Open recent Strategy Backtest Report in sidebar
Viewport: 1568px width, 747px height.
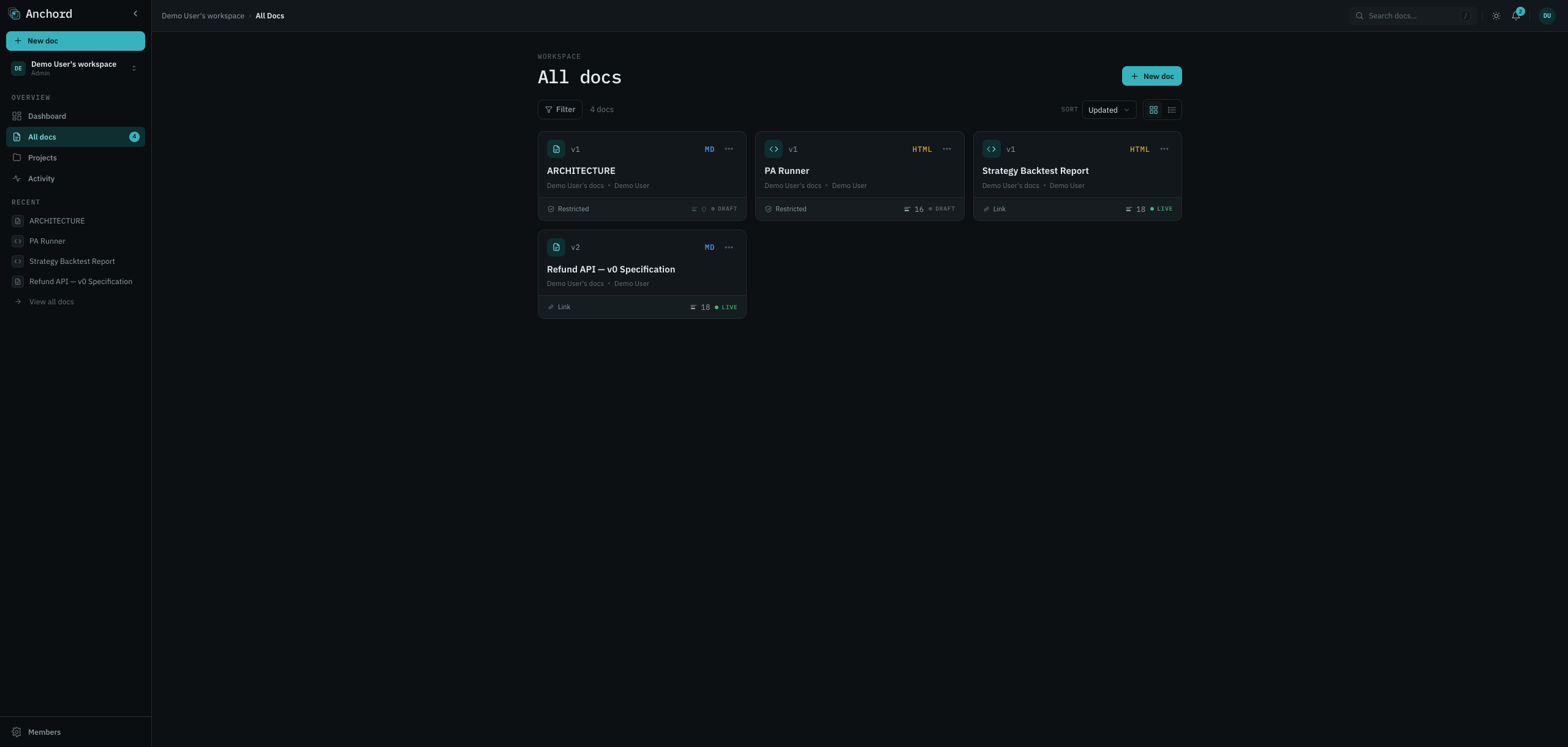point(75,261)
